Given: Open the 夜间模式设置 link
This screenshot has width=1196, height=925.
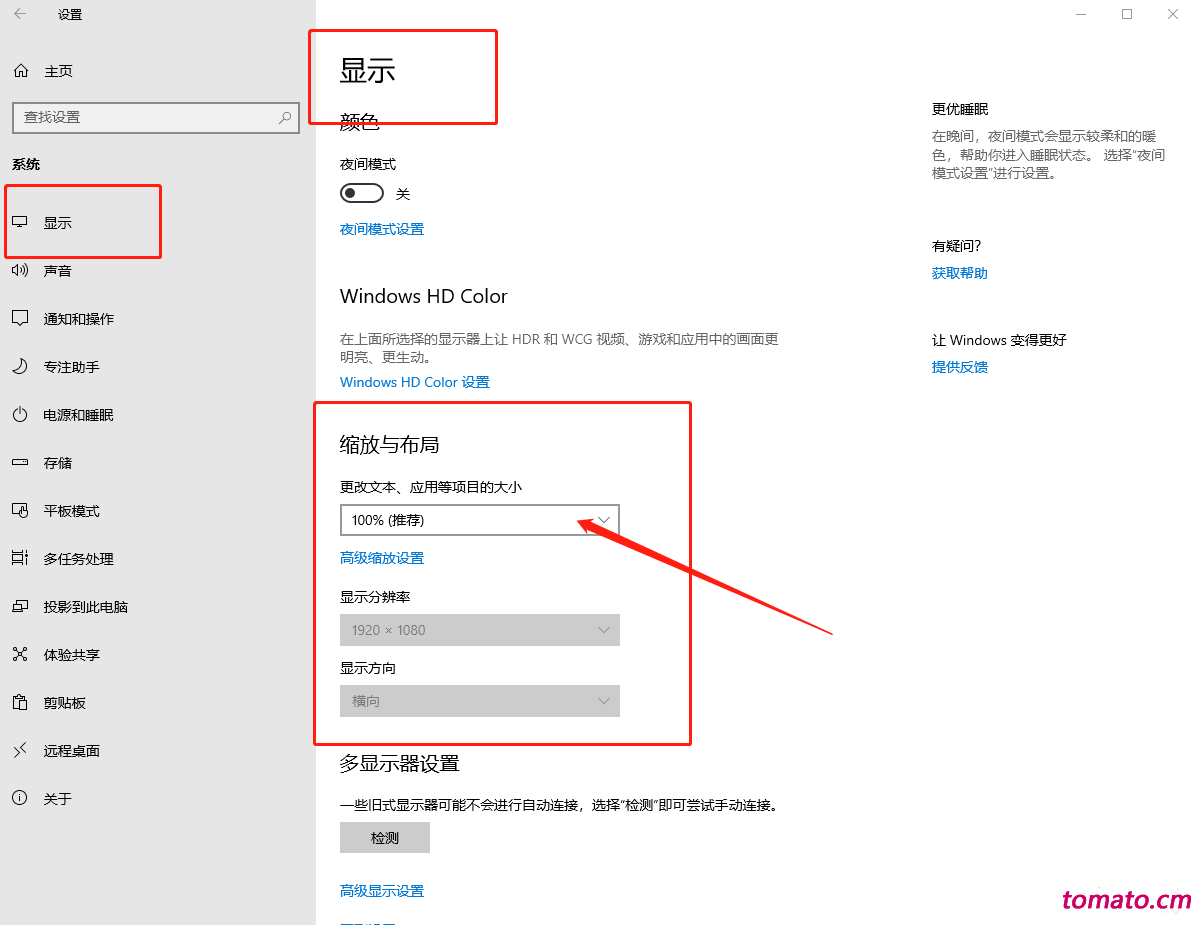Looking at the screenshot, I should (x=382, y=229).
